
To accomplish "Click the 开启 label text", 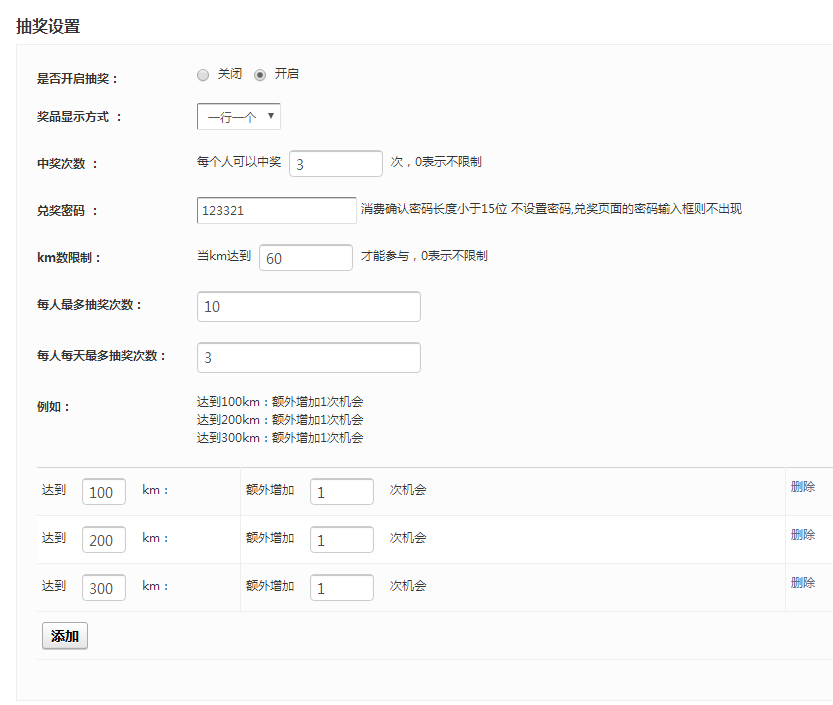I will [x=287, y=74].
